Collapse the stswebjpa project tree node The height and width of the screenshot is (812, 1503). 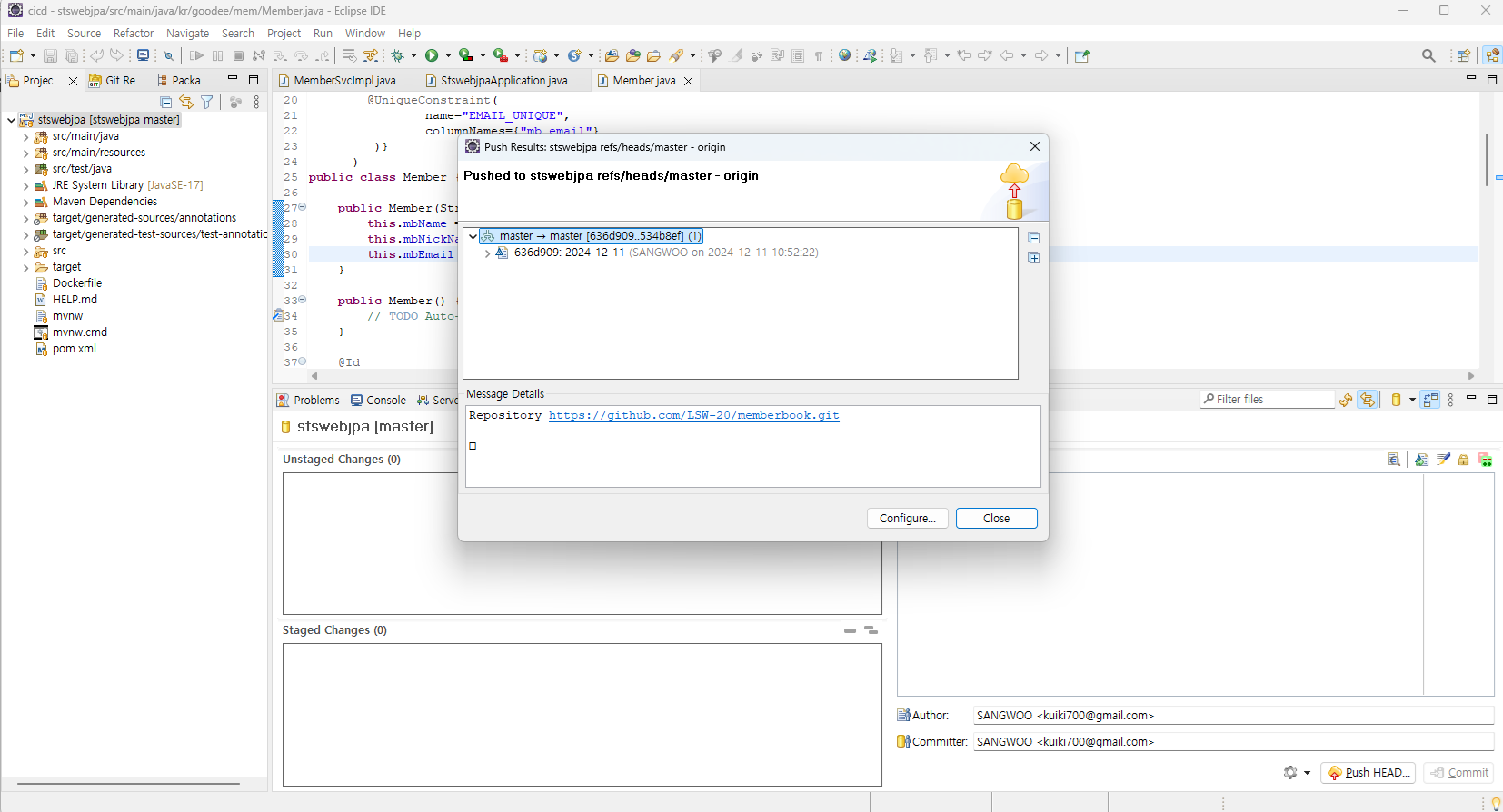[11, 120]
